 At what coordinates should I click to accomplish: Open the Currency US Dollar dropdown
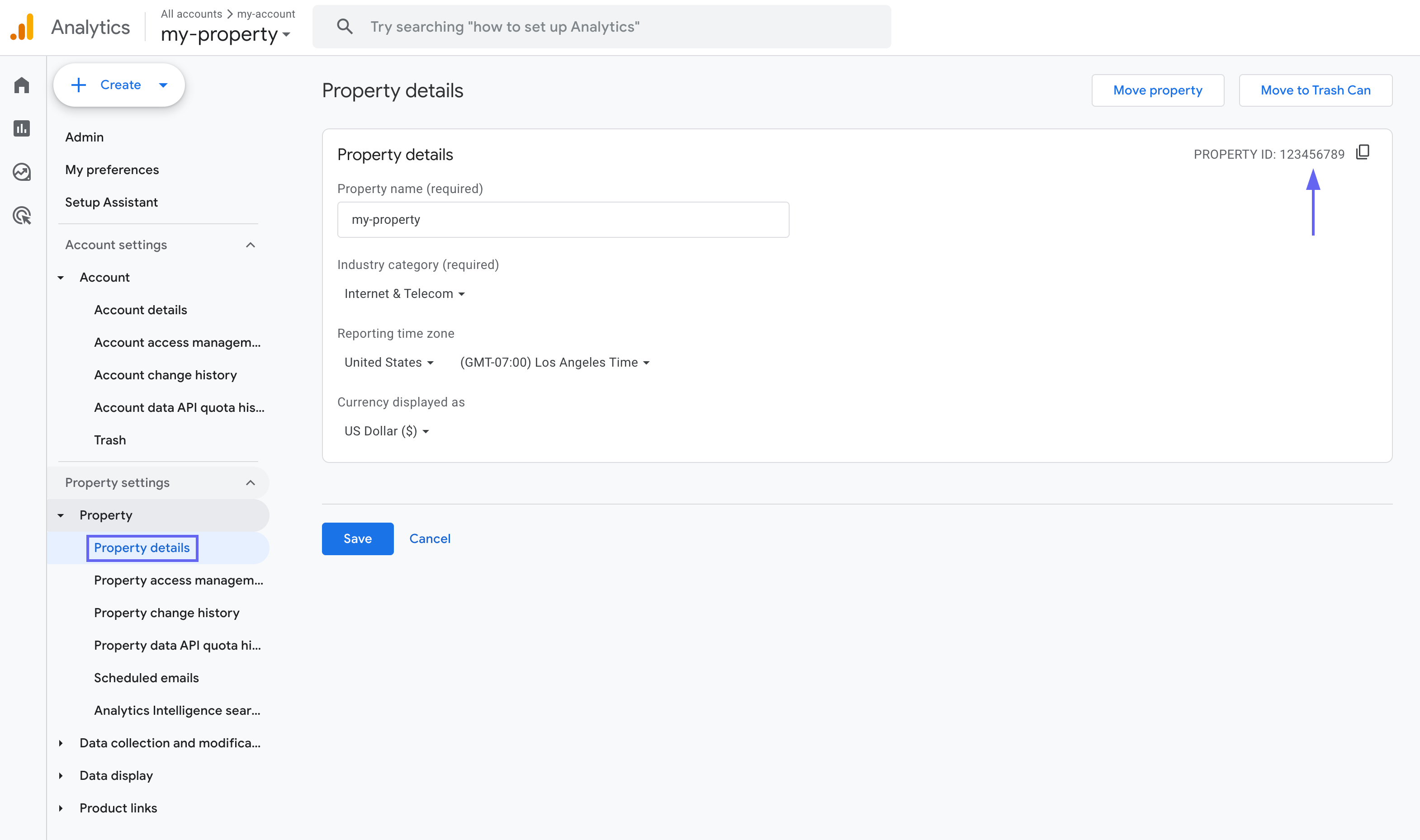point(386,430)
